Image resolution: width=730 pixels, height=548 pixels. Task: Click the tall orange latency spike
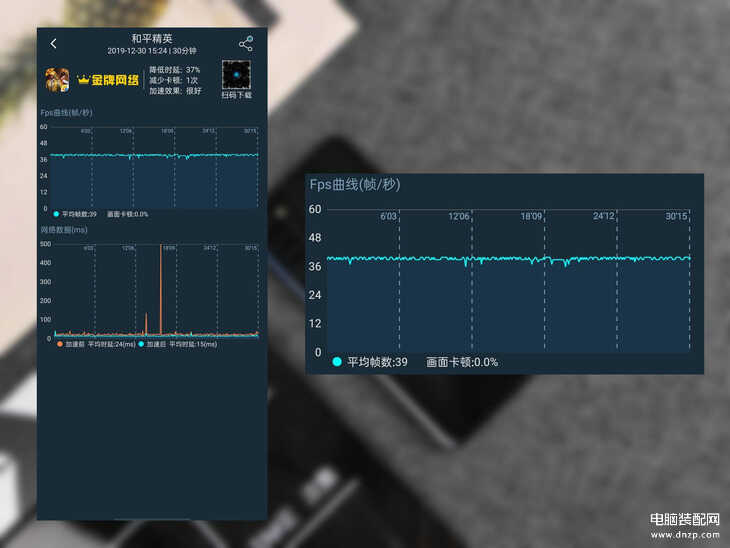[161, 289]
